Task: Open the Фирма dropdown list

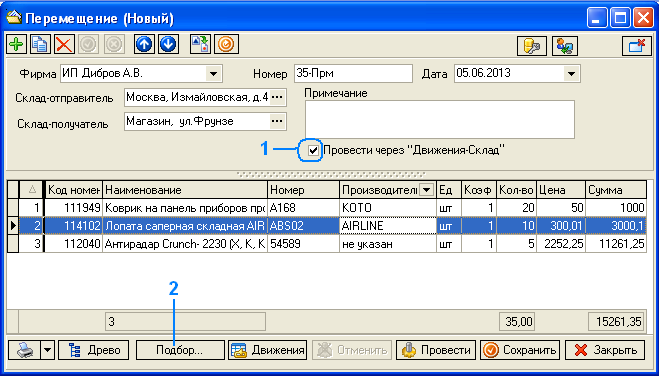Action: pyautogui.click(x=214, y=74)
